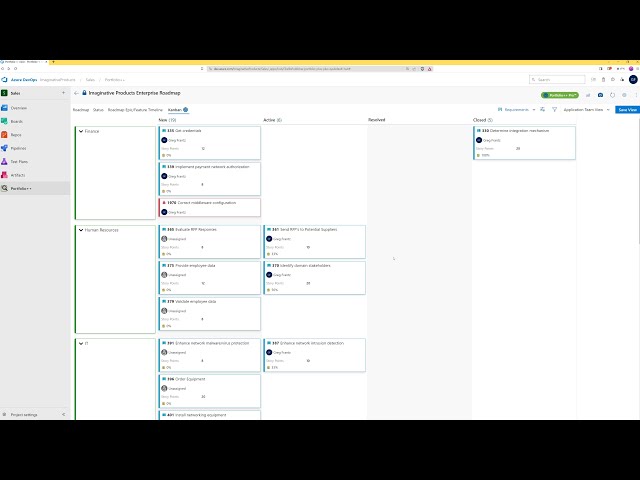Click the info icon next to Kanban tab
Image resolution: width=640 pixels, height=480 pixels.
click(186, 109)
